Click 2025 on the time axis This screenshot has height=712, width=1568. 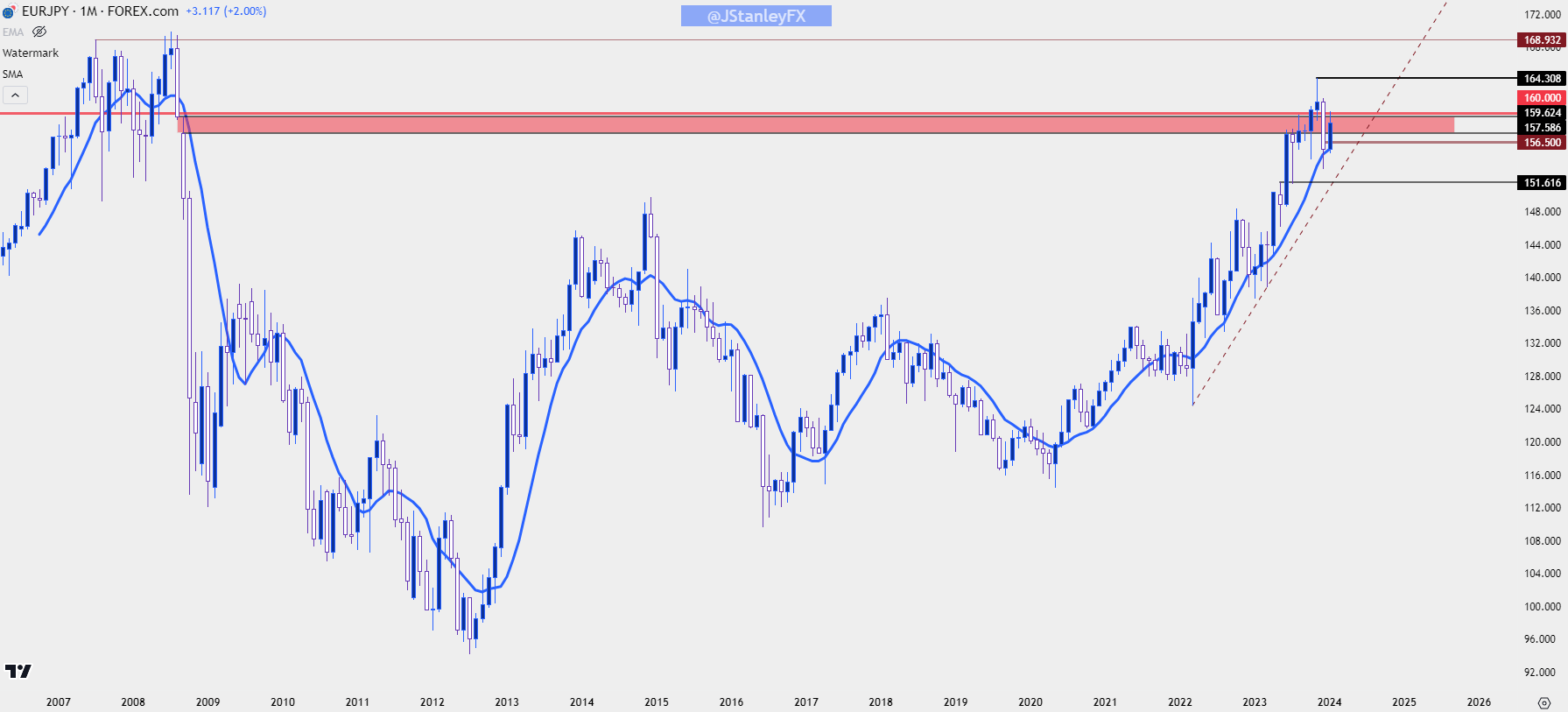click(1404, 702)
